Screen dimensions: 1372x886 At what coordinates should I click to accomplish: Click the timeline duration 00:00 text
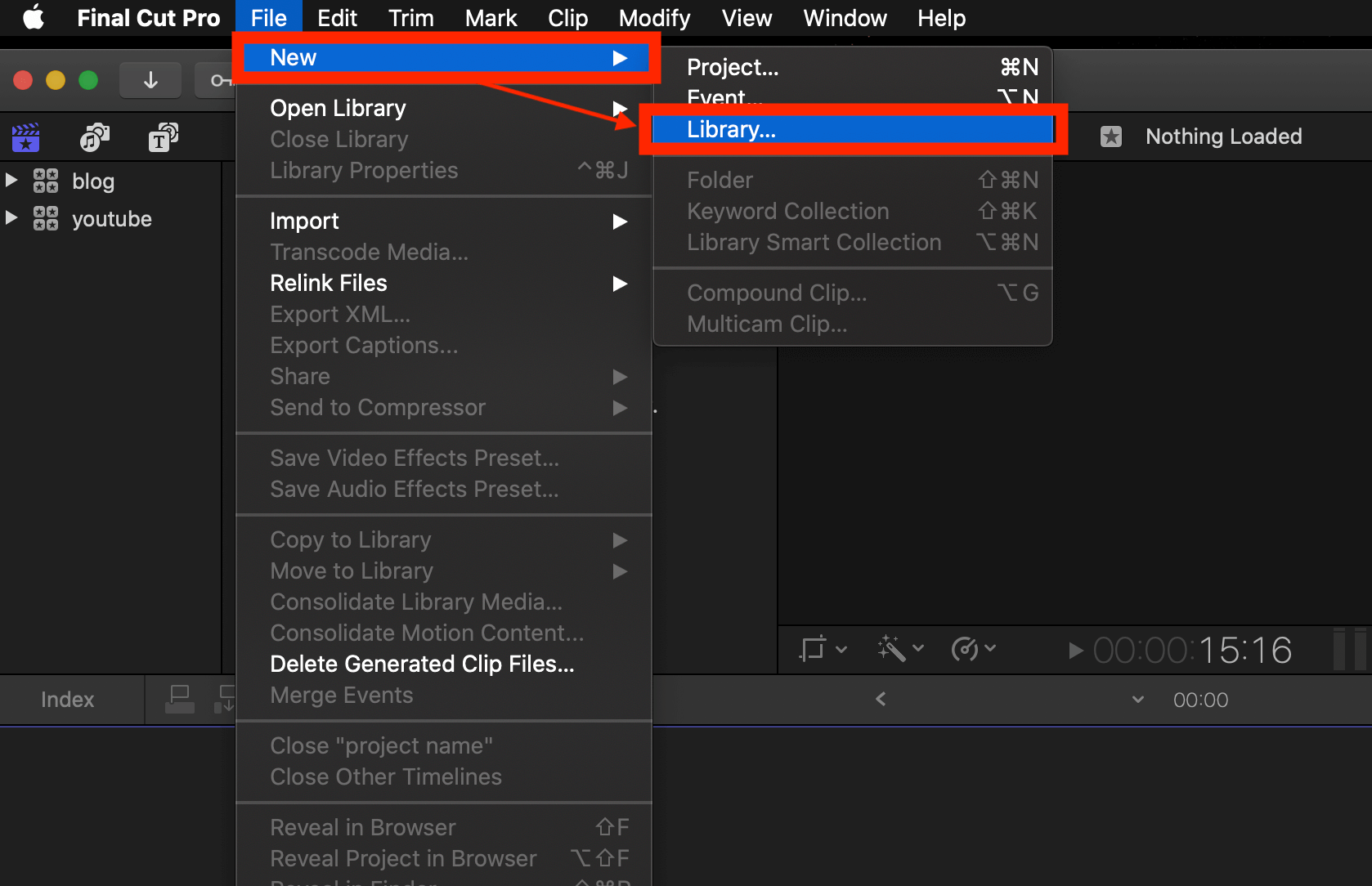[1200, 700]
